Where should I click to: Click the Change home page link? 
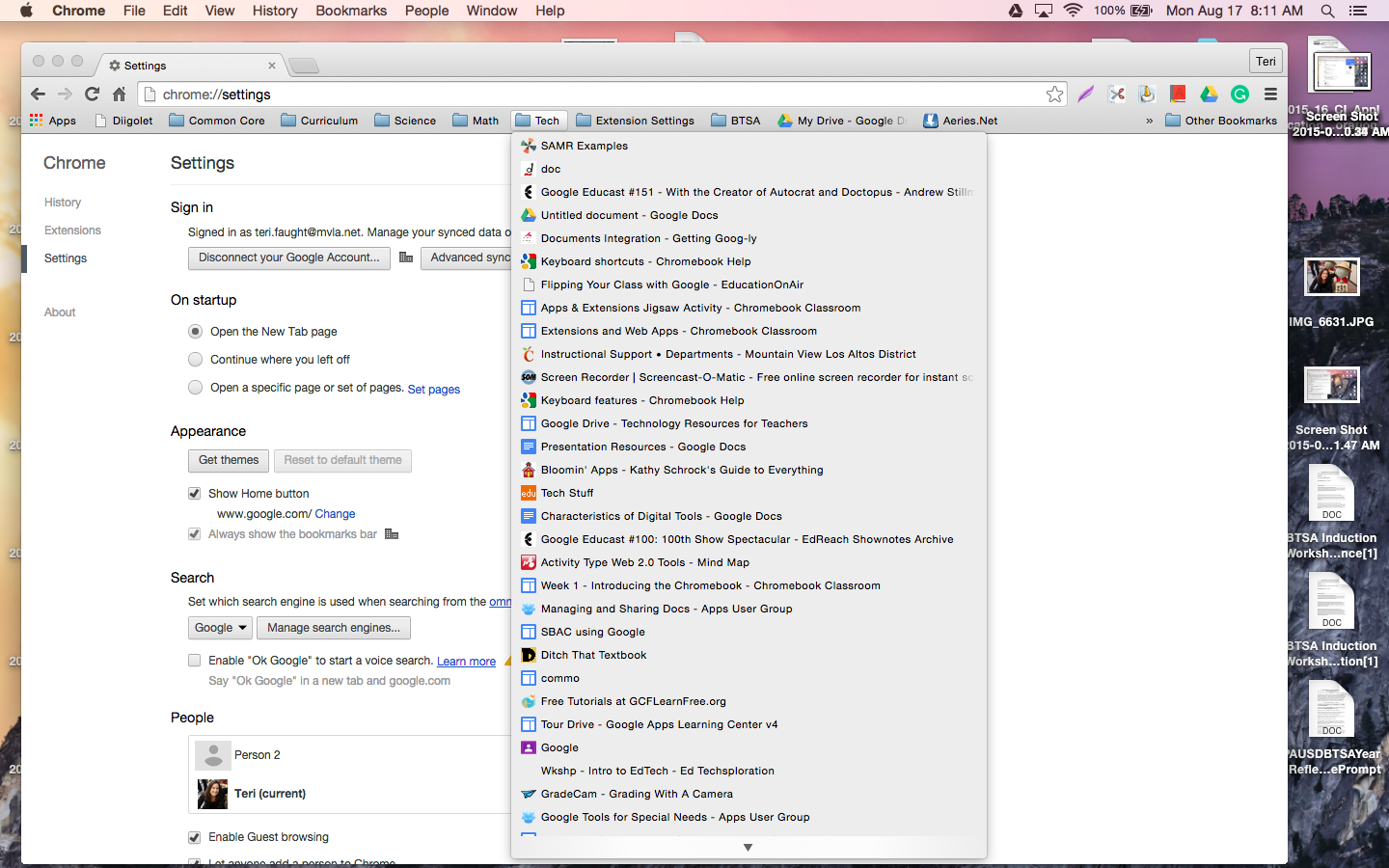(335, 514)
